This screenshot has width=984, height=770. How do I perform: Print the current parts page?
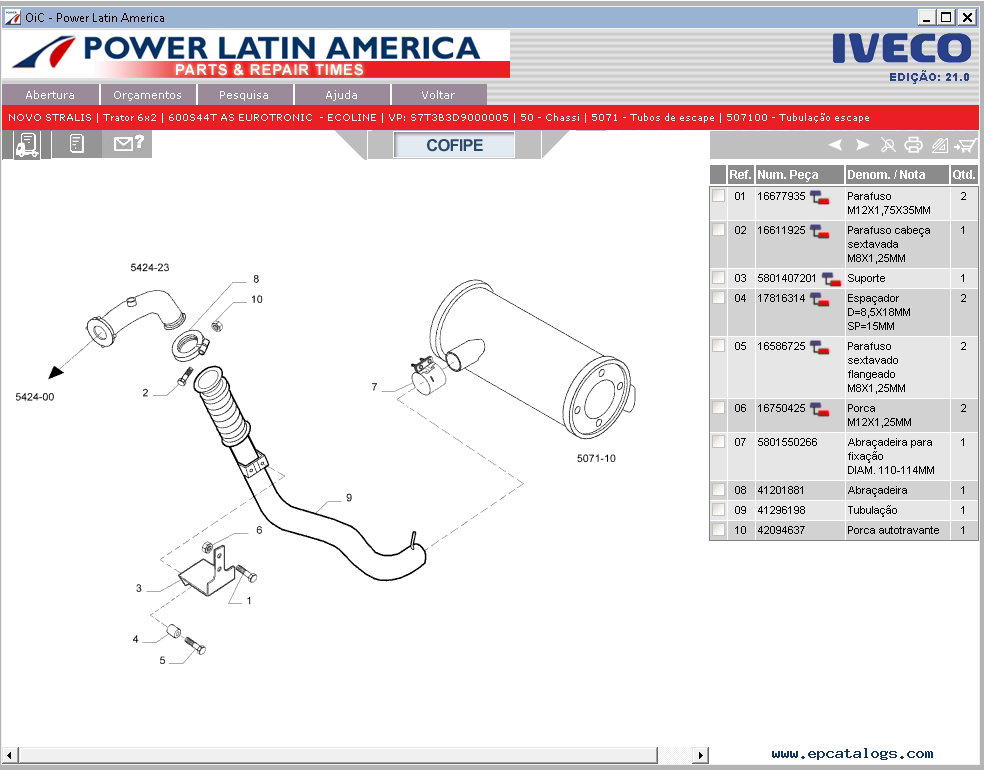[913, 145]
